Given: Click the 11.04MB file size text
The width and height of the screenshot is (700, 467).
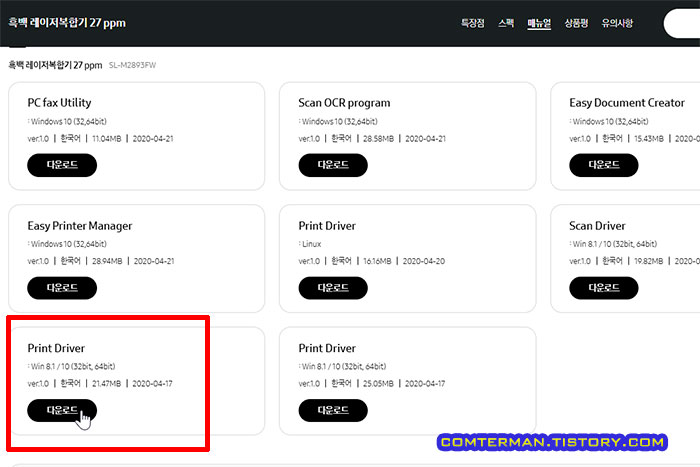Looking at the screenshot, I should pyautogui.click(x=107, y=139).
